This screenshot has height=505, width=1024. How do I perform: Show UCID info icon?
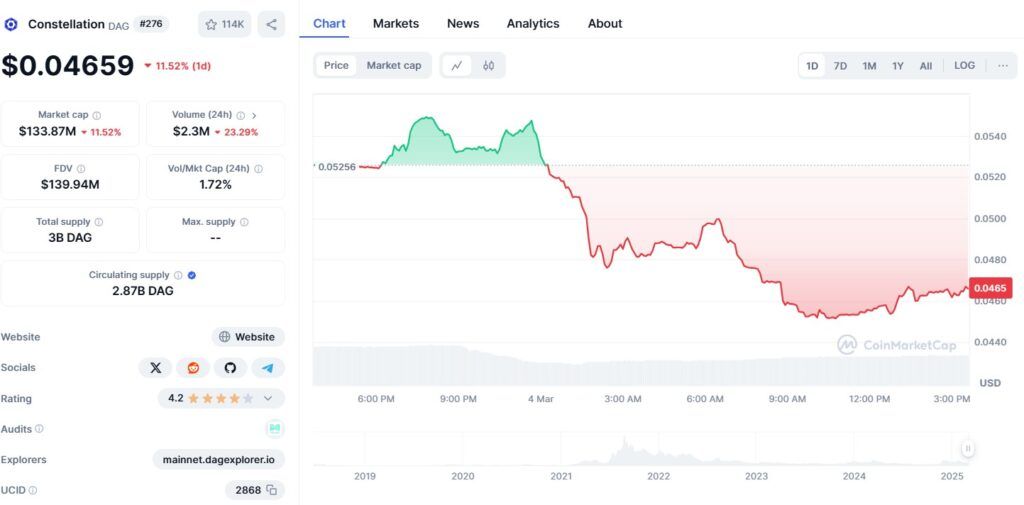33,490
